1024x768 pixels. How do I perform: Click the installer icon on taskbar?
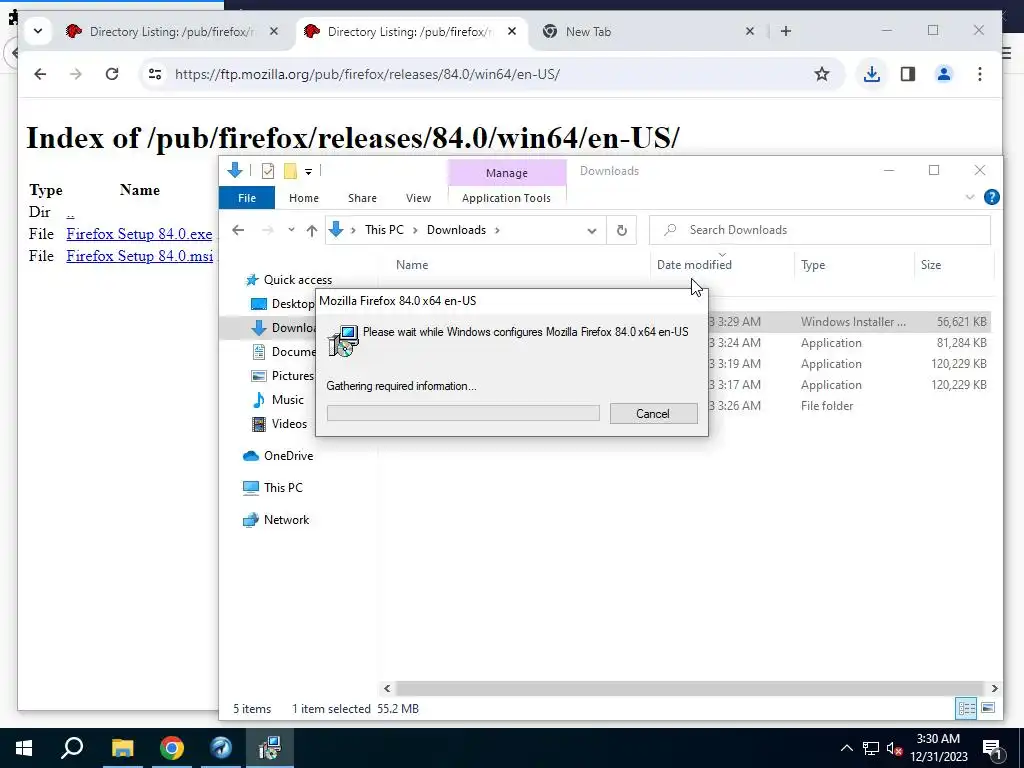pos(270,748)
